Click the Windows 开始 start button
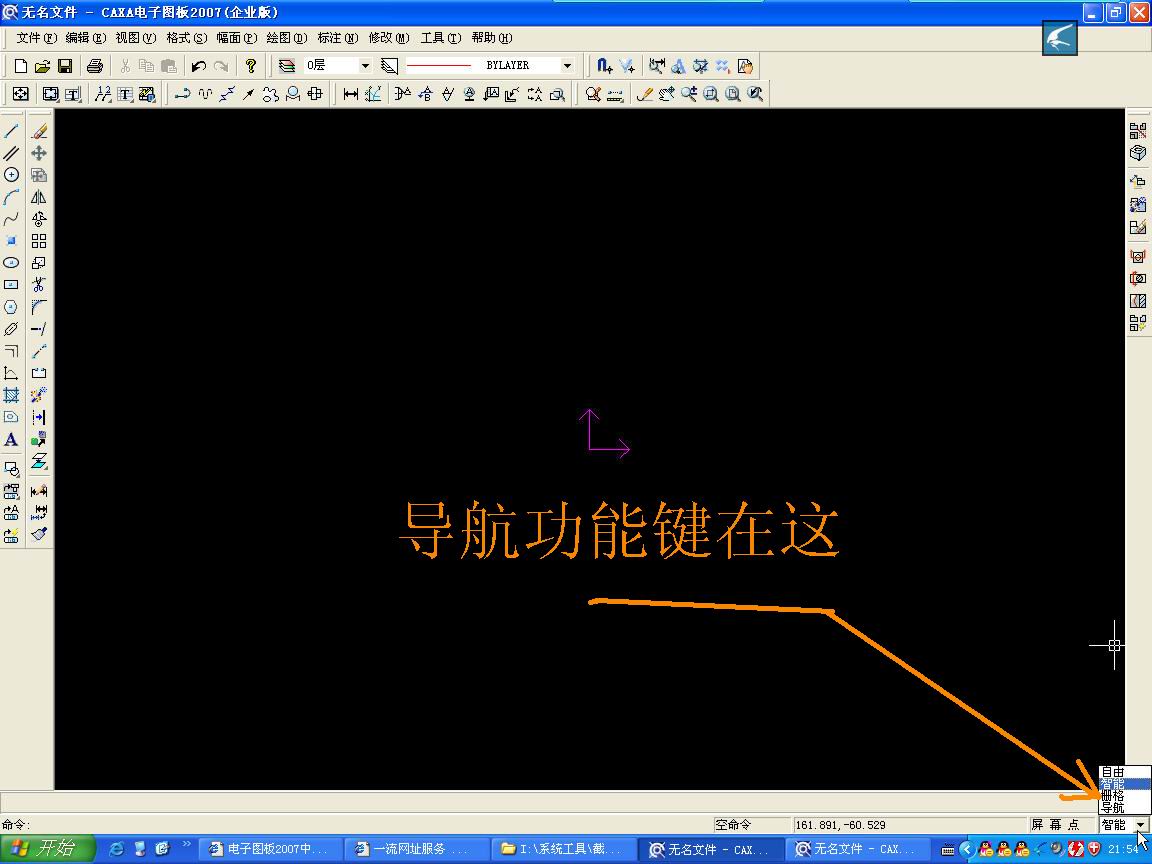This screenshot has width=1152, height=864. (47, 849)
